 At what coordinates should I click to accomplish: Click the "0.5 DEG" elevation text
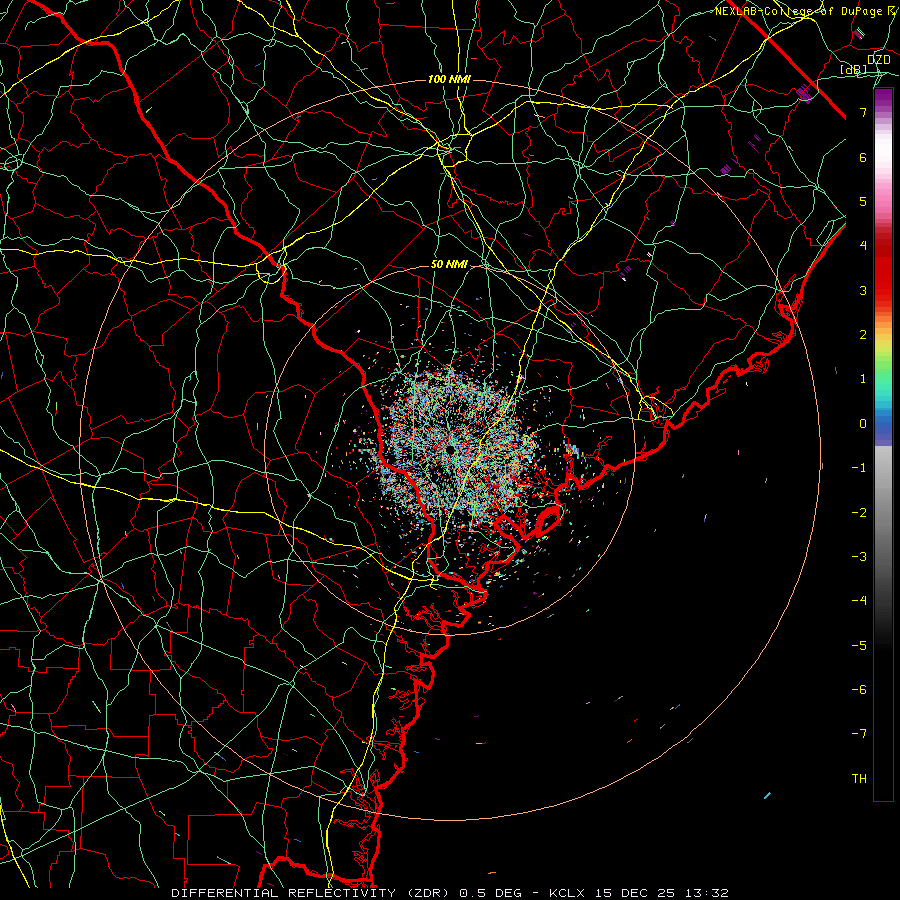coord(491,893)
